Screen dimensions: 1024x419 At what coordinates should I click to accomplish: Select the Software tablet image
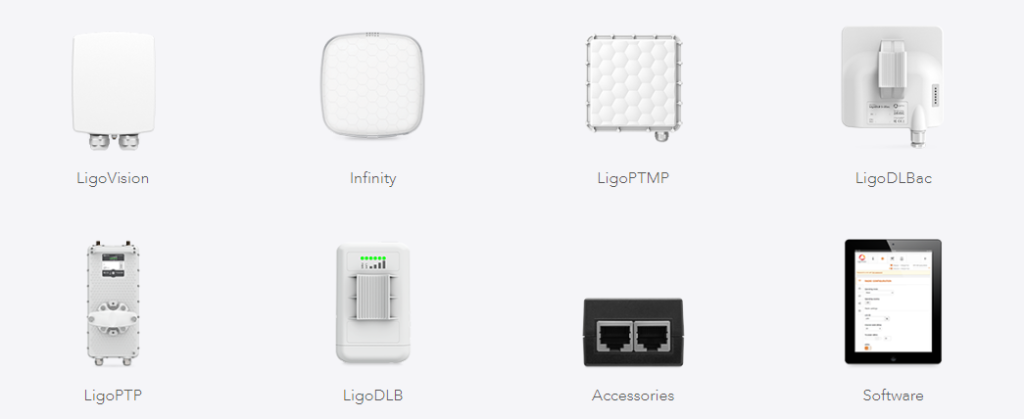click(x=893, y=302)
